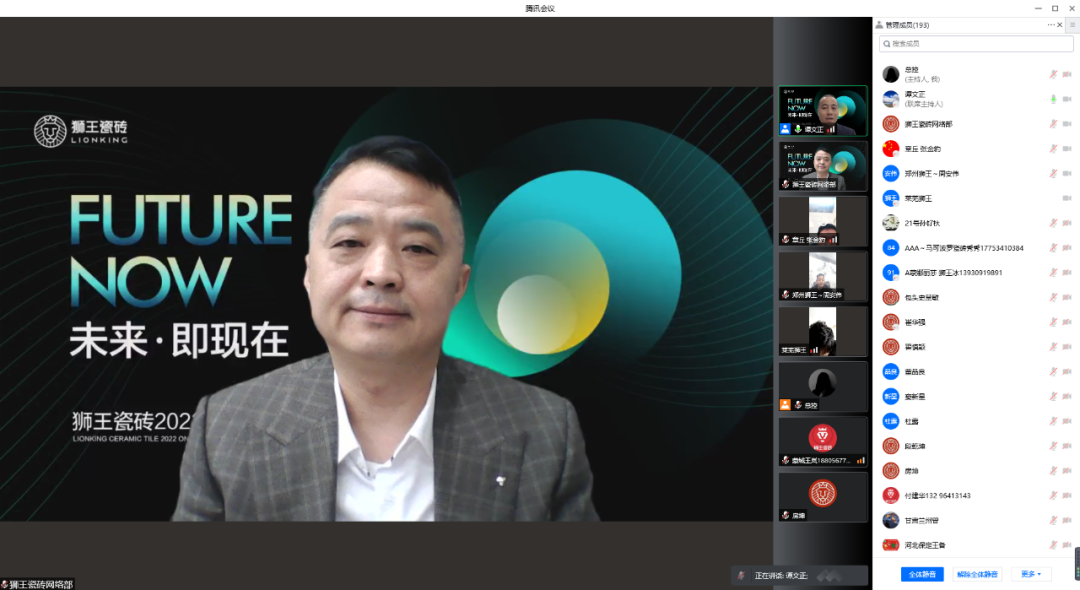This screenshot has width=1080, height=590.
Task: Click the search magnifier icon in the member search box
Action: click(886, 44)
